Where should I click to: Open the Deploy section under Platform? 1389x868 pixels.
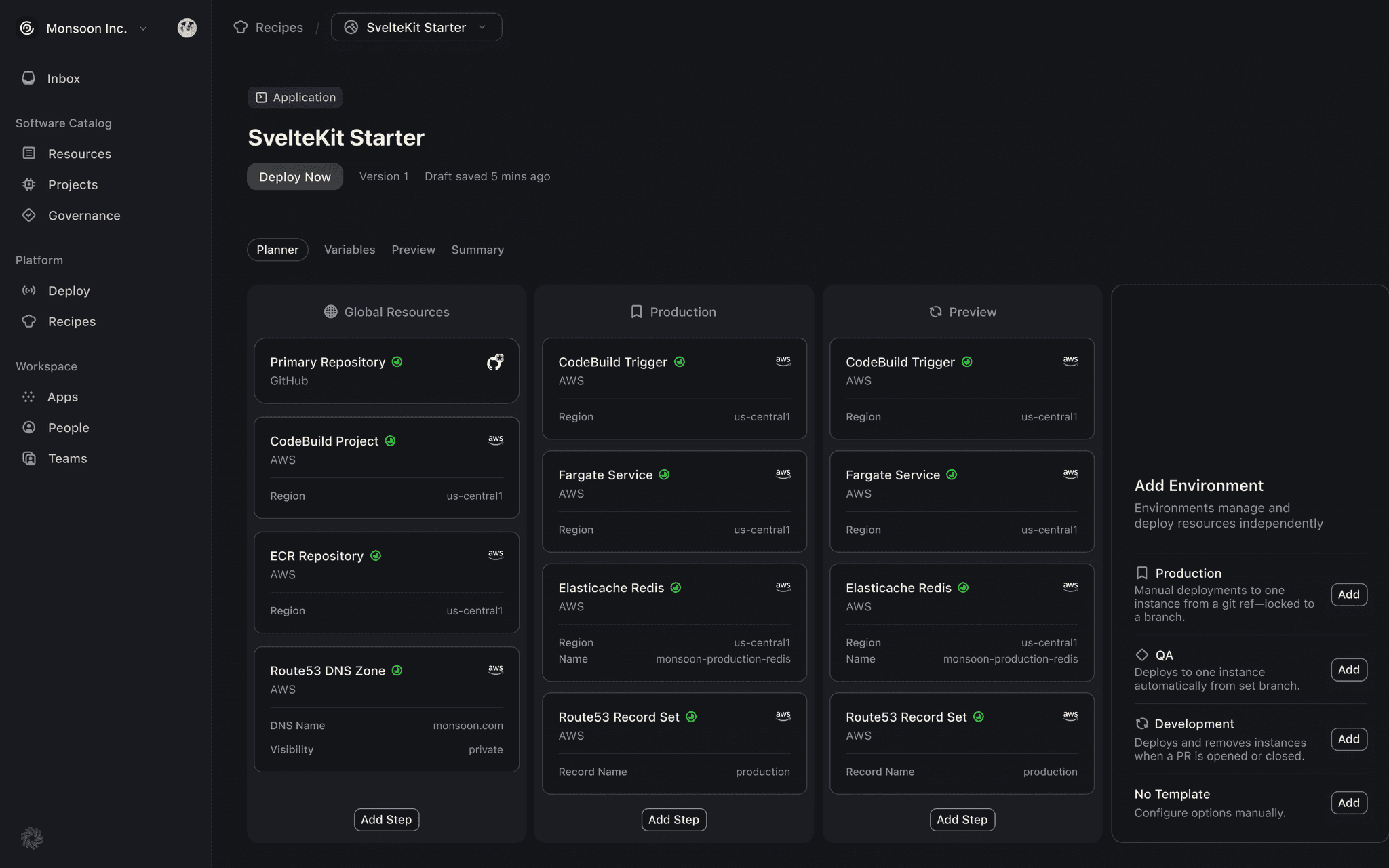tap(69, 290)
